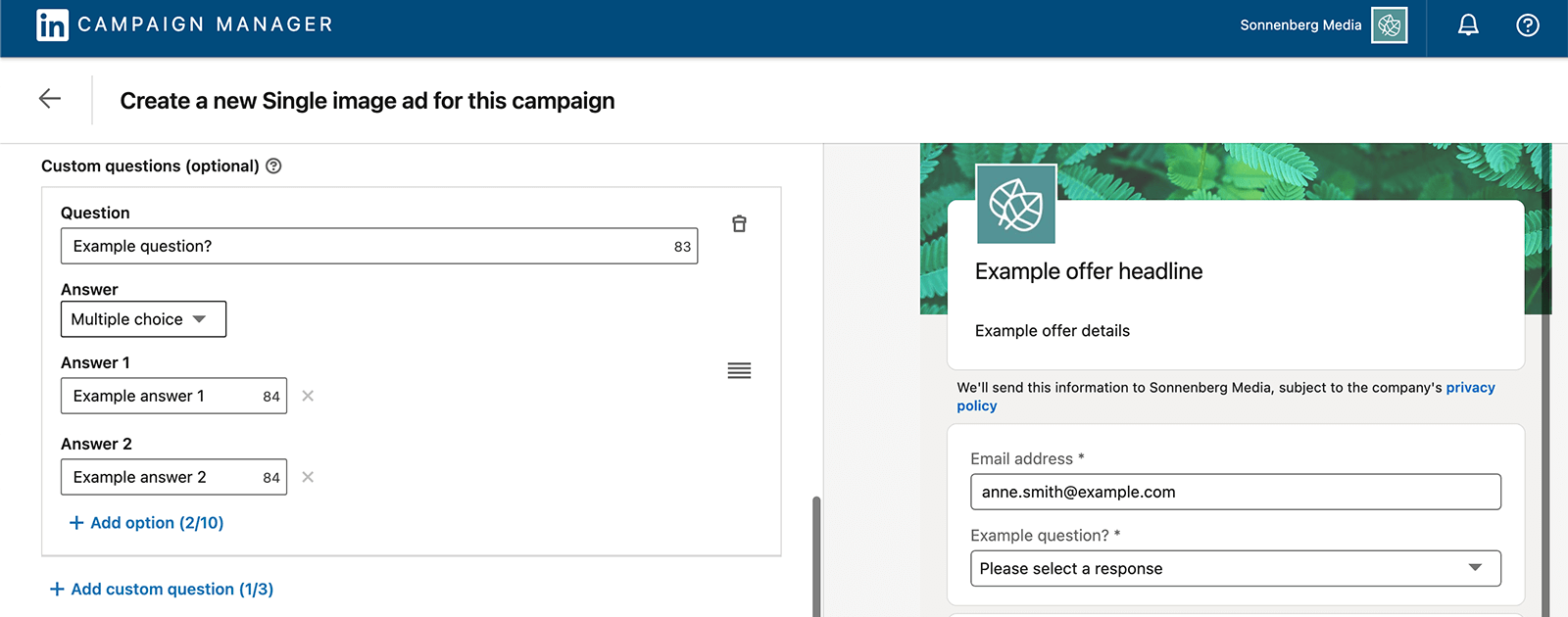Screen dimensions: 1568x617
Task: Click the left panel vertical scrollbar
Action: [x=815, y=556]
